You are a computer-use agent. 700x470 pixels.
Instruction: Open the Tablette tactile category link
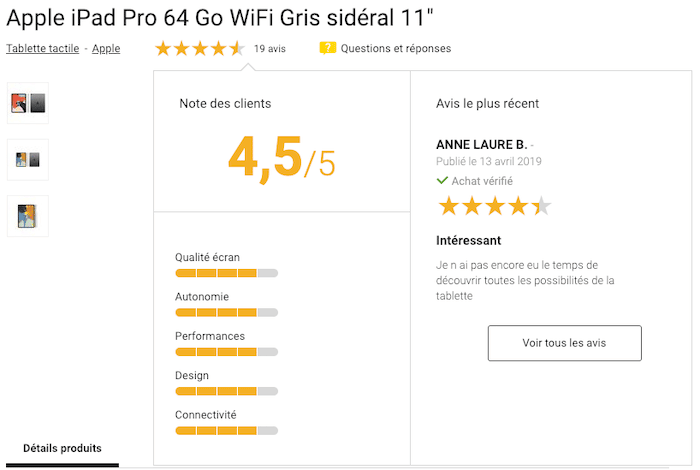click(x=42, y=48)
